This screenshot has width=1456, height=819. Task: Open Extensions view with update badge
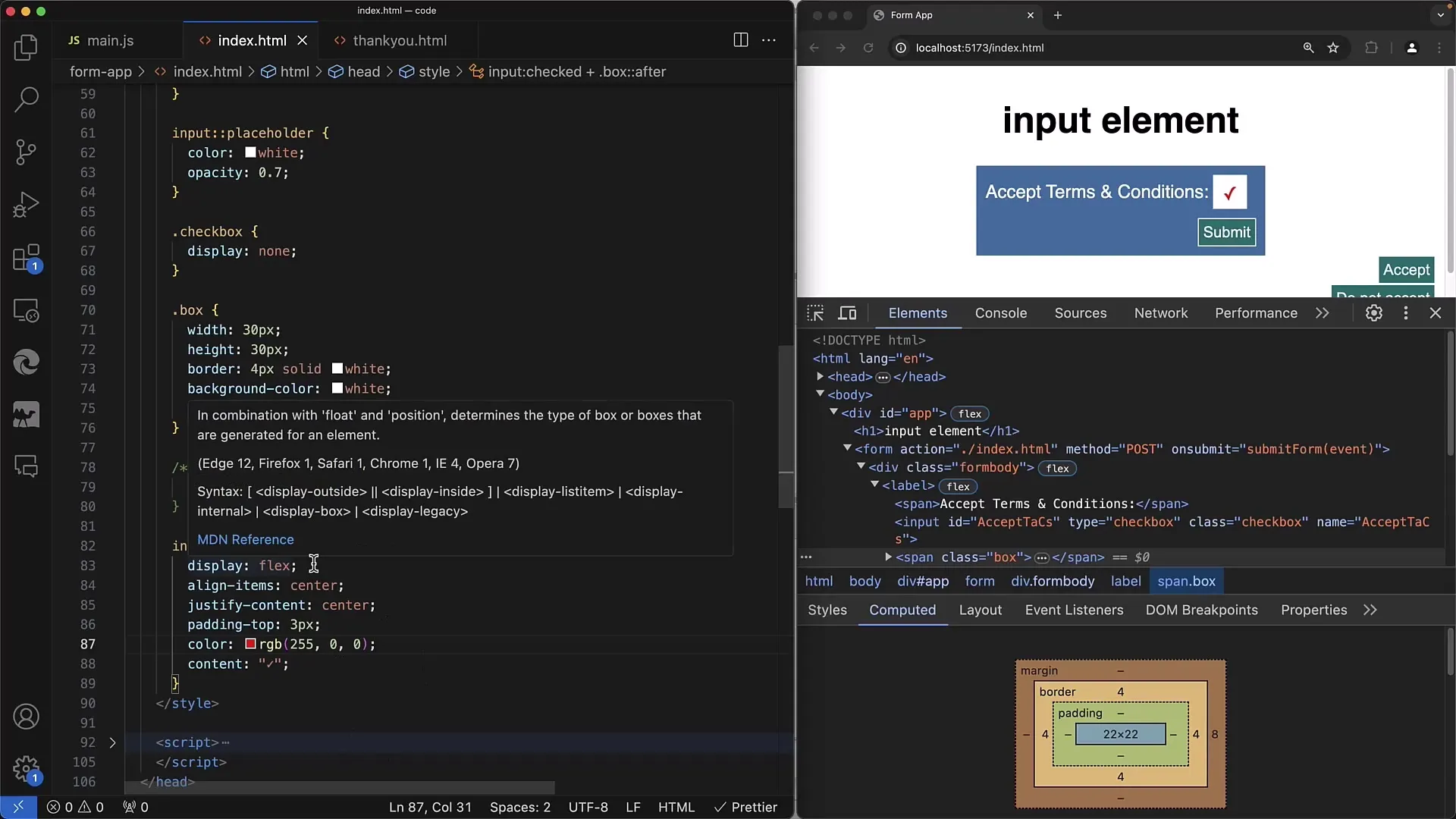tap(26, 258)
